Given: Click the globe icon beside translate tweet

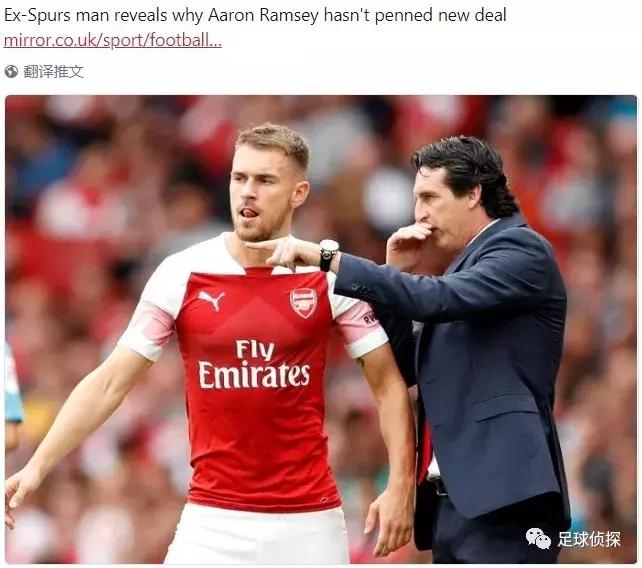Looking at the screenshot, I should (12, 72).
